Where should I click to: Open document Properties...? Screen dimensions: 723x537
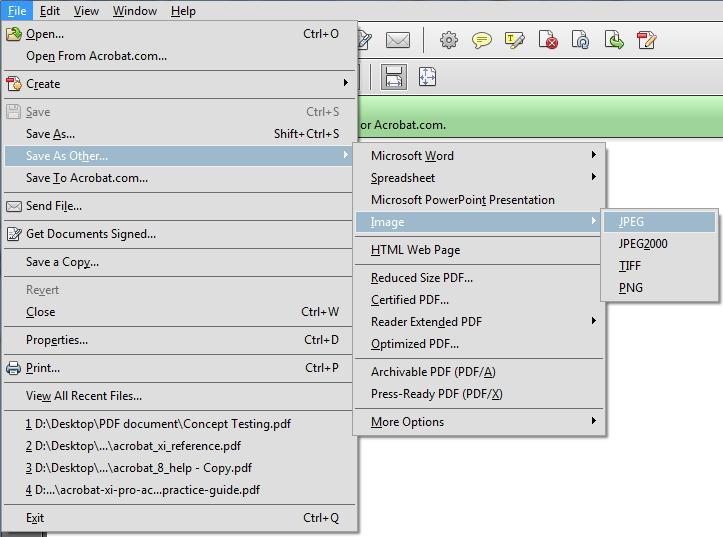pos(178,340)
